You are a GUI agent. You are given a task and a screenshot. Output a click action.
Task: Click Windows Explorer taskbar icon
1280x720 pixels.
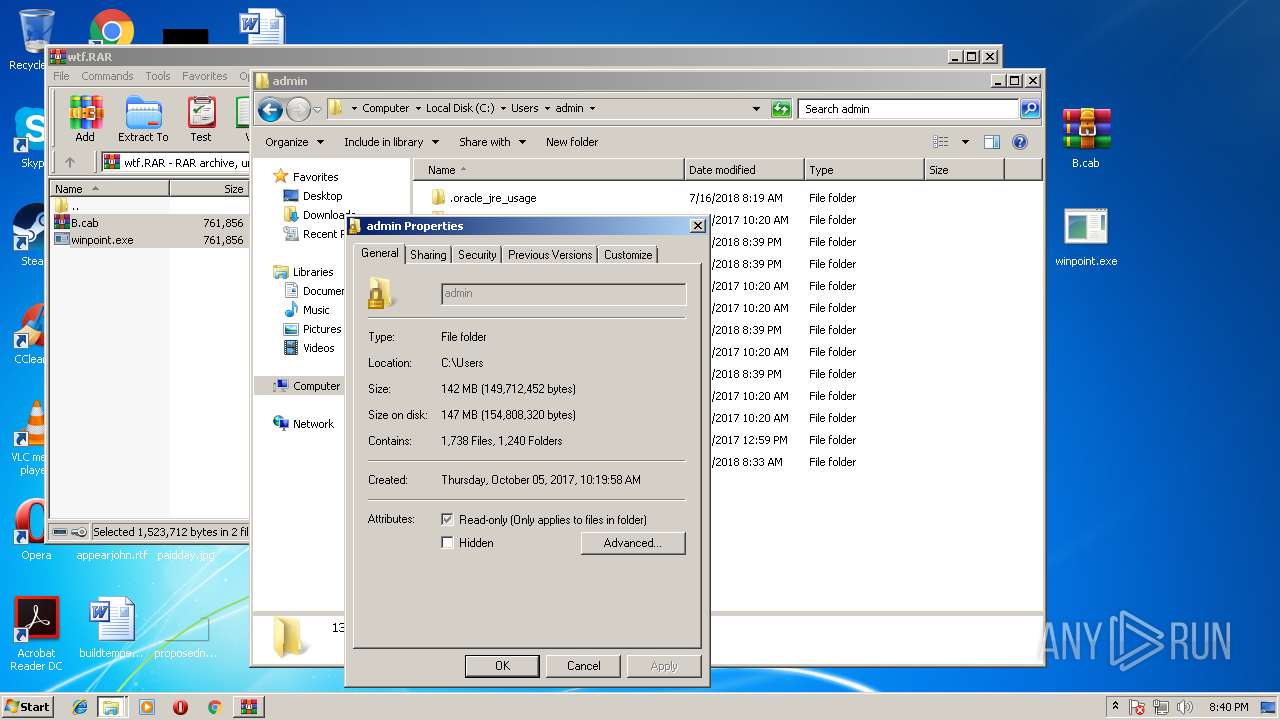pyautogui.click(x=111, y=707)
